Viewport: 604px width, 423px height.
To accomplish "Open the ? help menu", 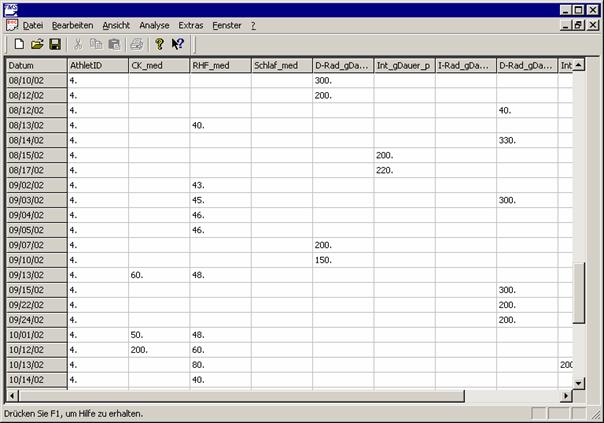I will point(253,25).
